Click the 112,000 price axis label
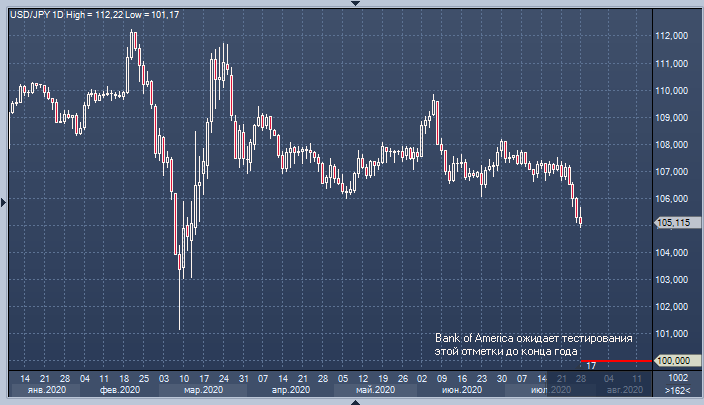This screenshot has height=405, width=704. (674, 36)
